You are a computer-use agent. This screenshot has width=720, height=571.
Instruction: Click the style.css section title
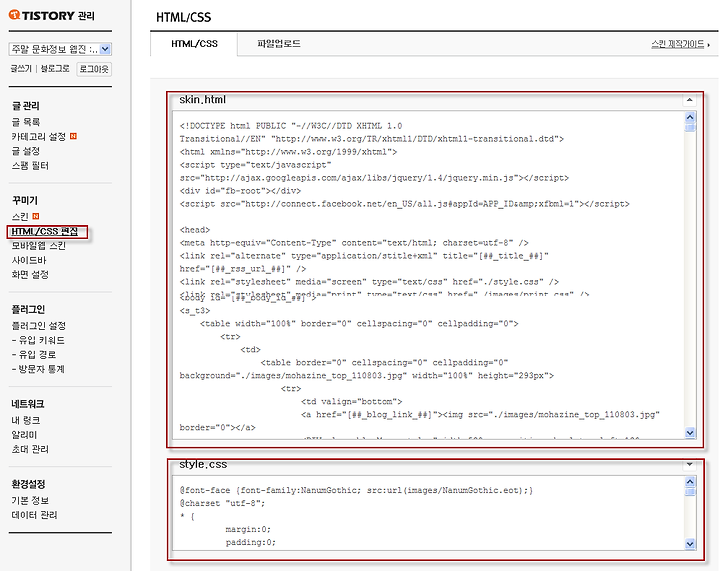[203, 465]
